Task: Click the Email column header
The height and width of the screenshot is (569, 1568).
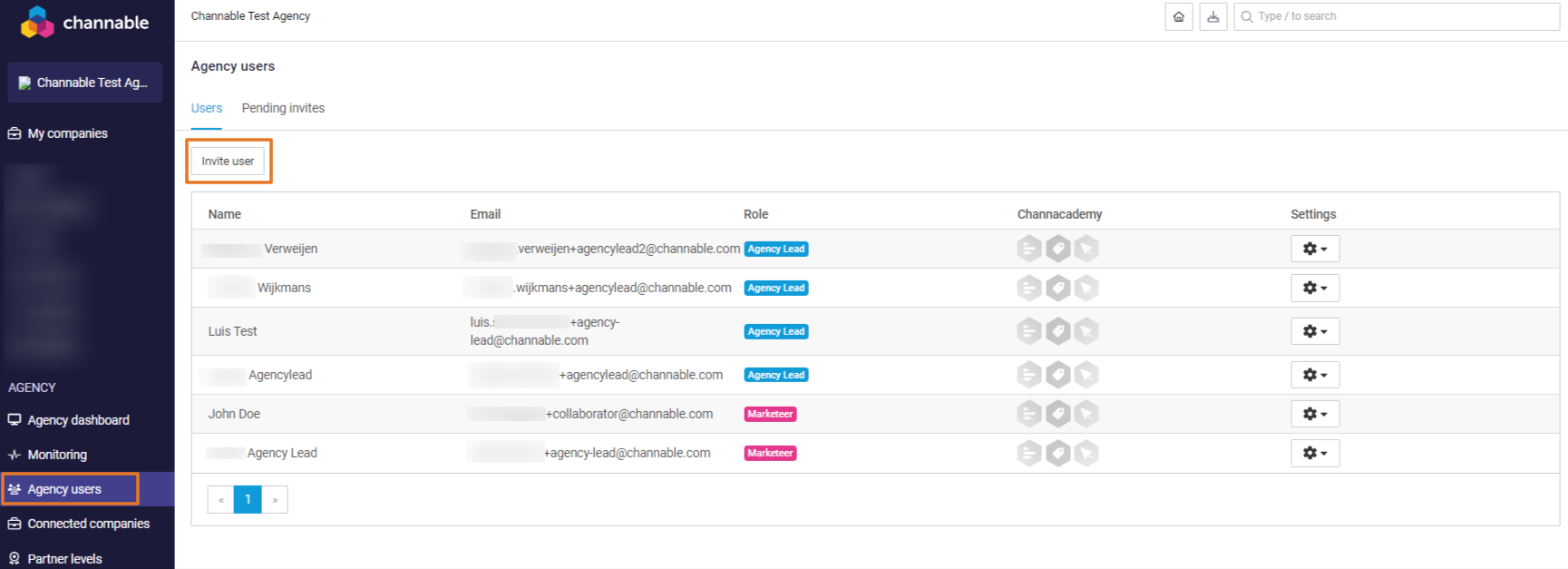Action: (485, 214)
